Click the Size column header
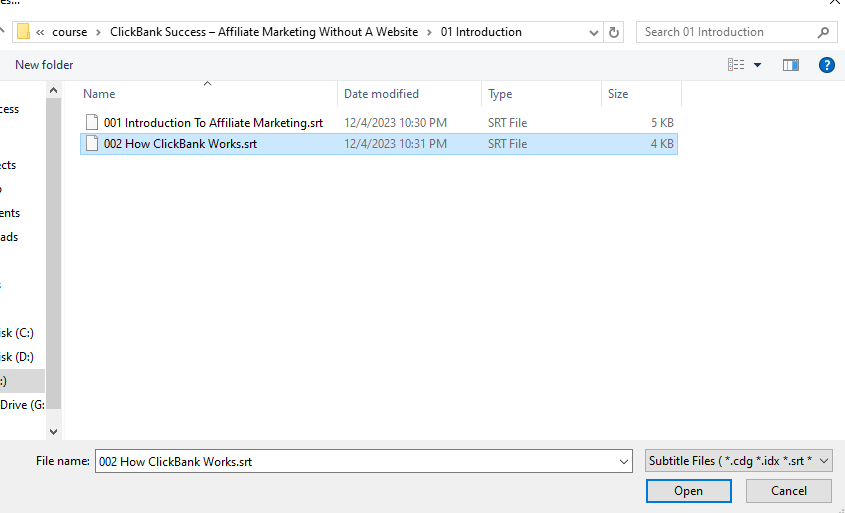 [x=618, y=94]
